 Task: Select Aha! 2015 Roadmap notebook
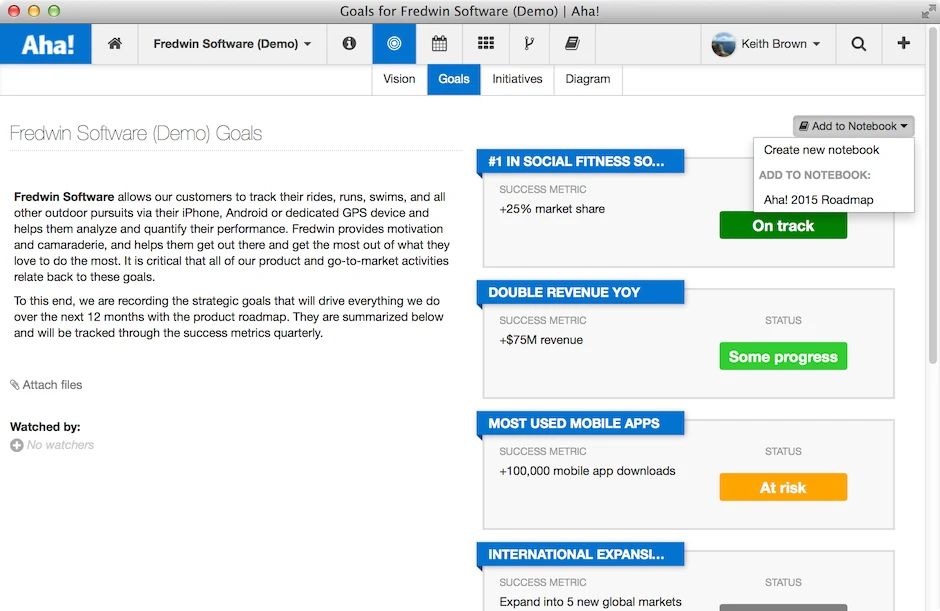pos(818,200)
